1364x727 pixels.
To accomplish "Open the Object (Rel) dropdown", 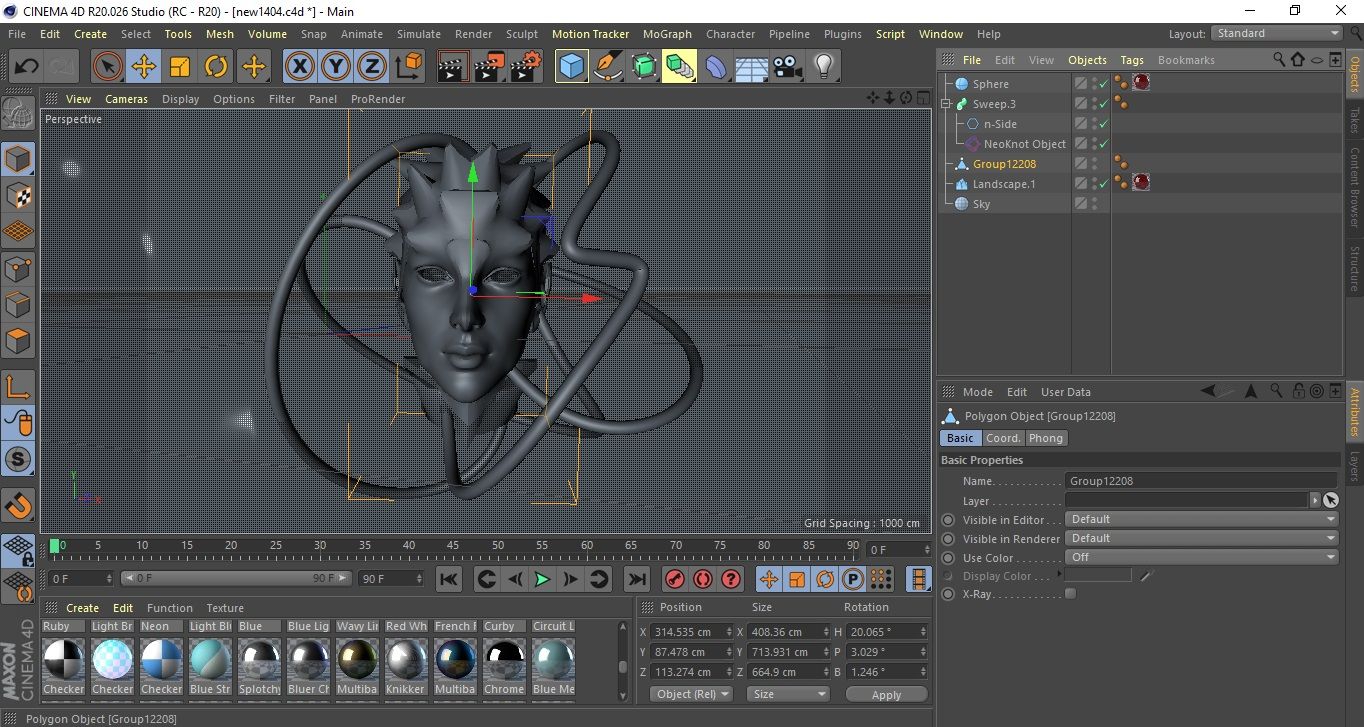I will pos(691,694).
